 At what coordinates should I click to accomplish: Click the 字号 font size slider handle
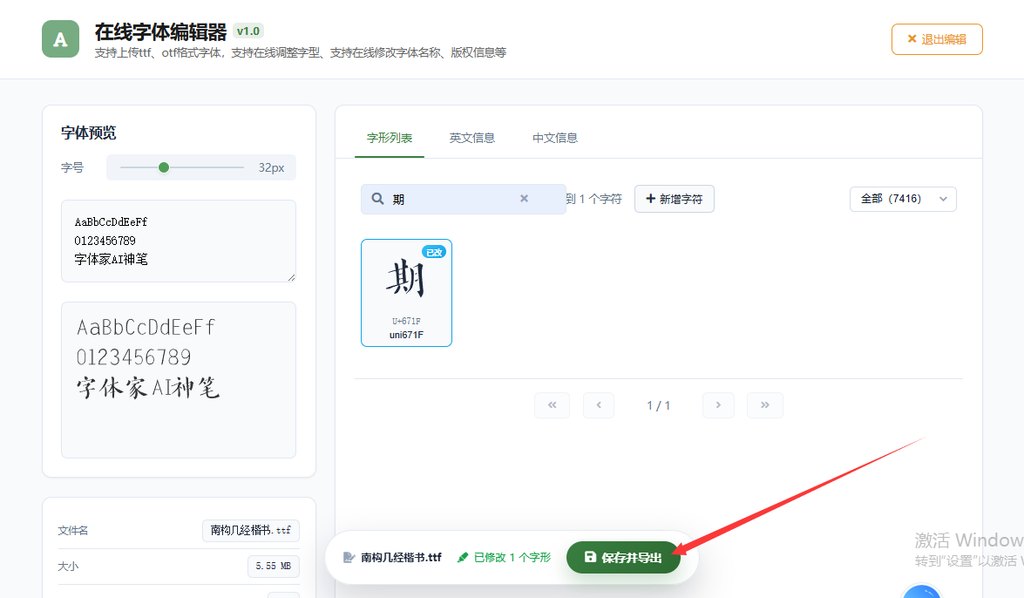164,167
